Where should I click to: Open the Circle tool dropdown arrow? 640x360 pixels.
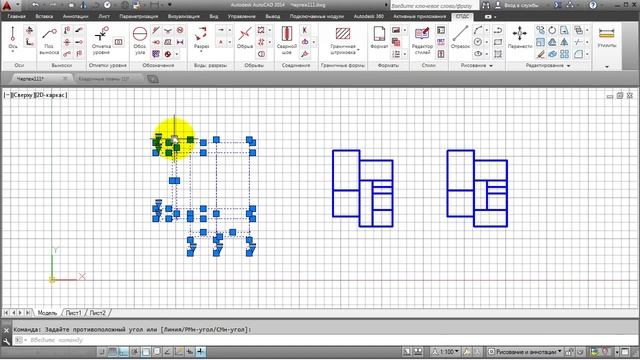(x=486, y=42)
